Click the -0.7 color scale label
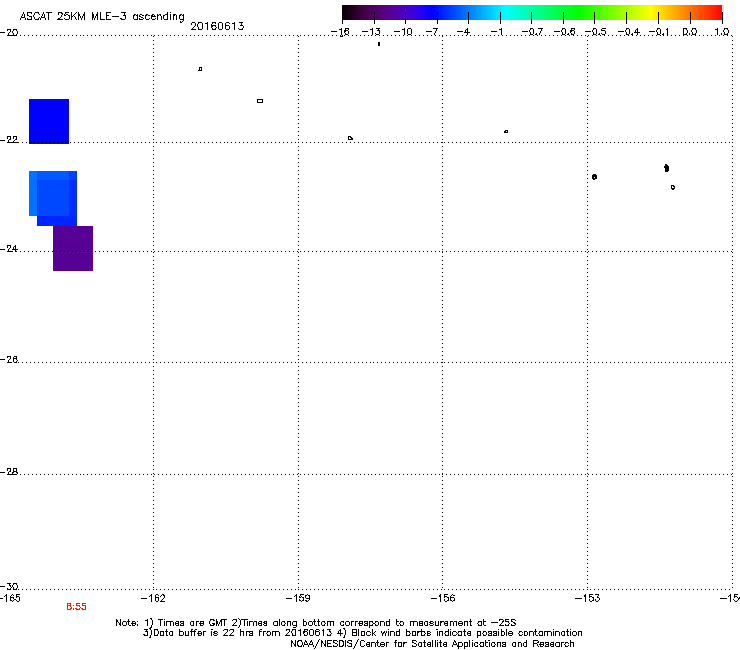The height and width of the screenshot is (650, 740). (x=532, y=32)
